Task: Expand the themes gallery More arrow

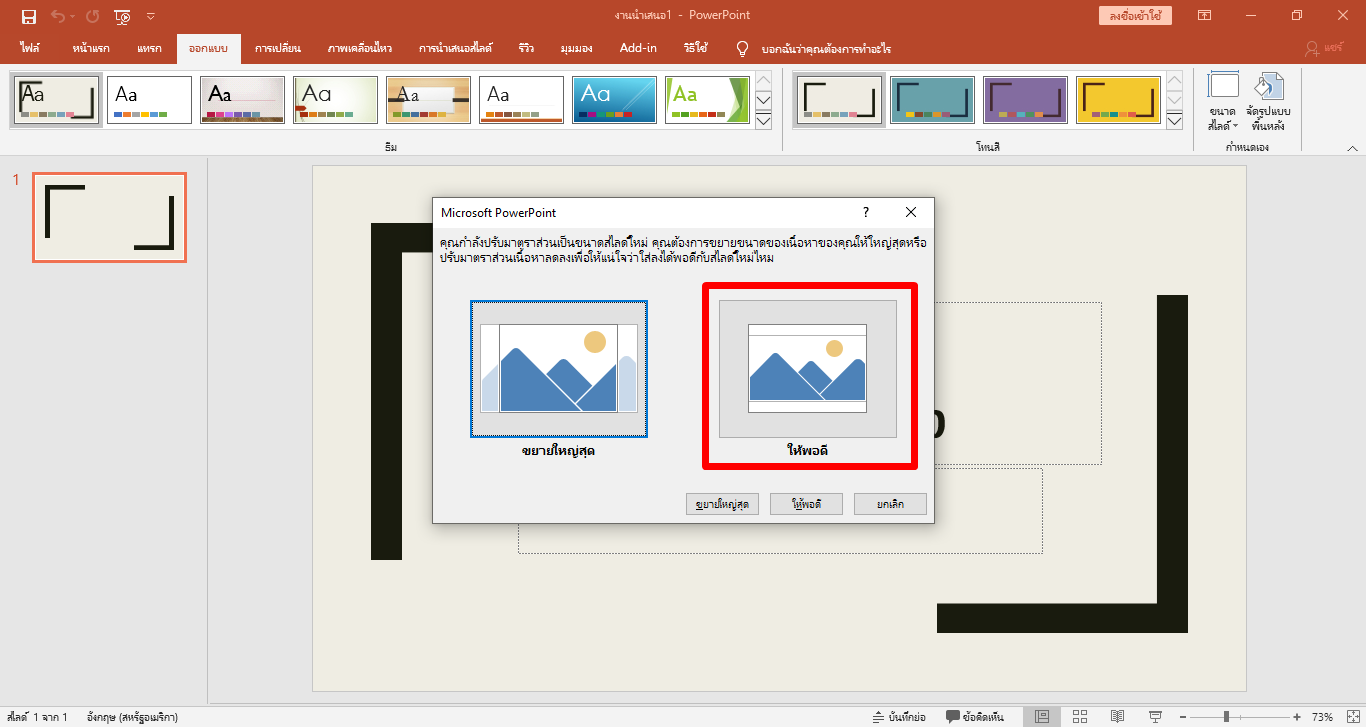Action: [x=763, y=121]
